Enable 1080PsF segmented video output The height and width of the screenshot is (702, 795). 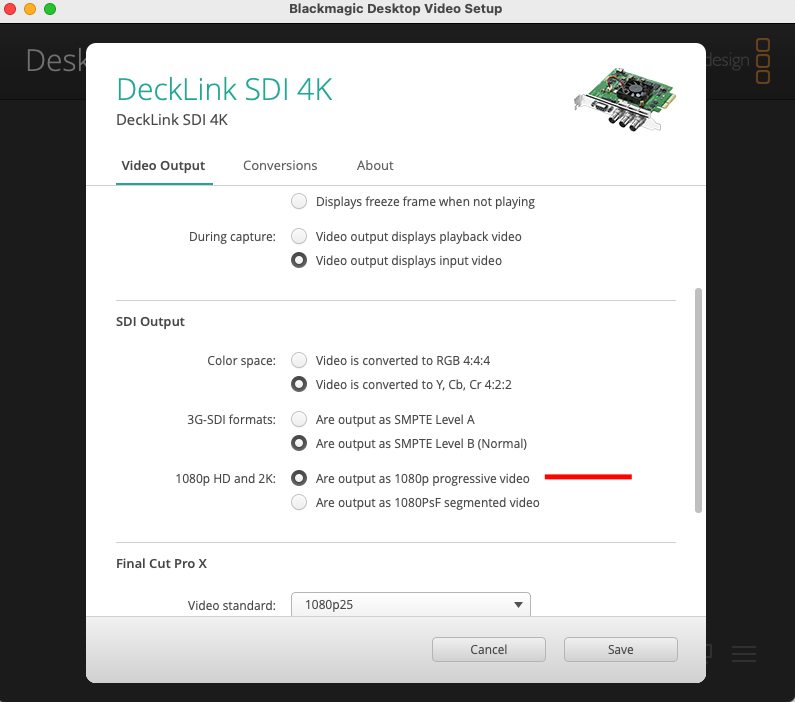coord(299,503)
